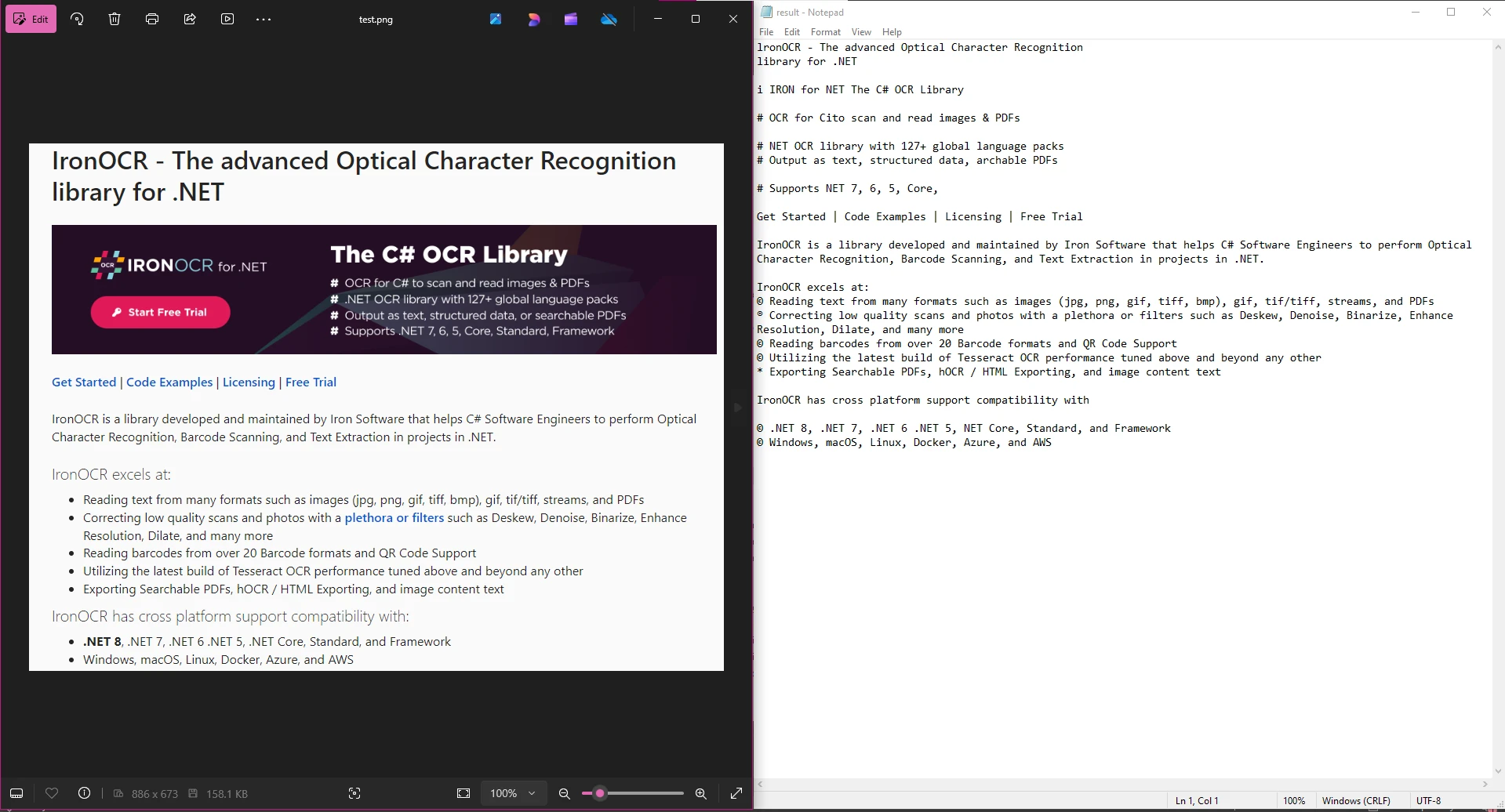
Task: Click the zoom in magnifier icon
Action: pos(701,793)
